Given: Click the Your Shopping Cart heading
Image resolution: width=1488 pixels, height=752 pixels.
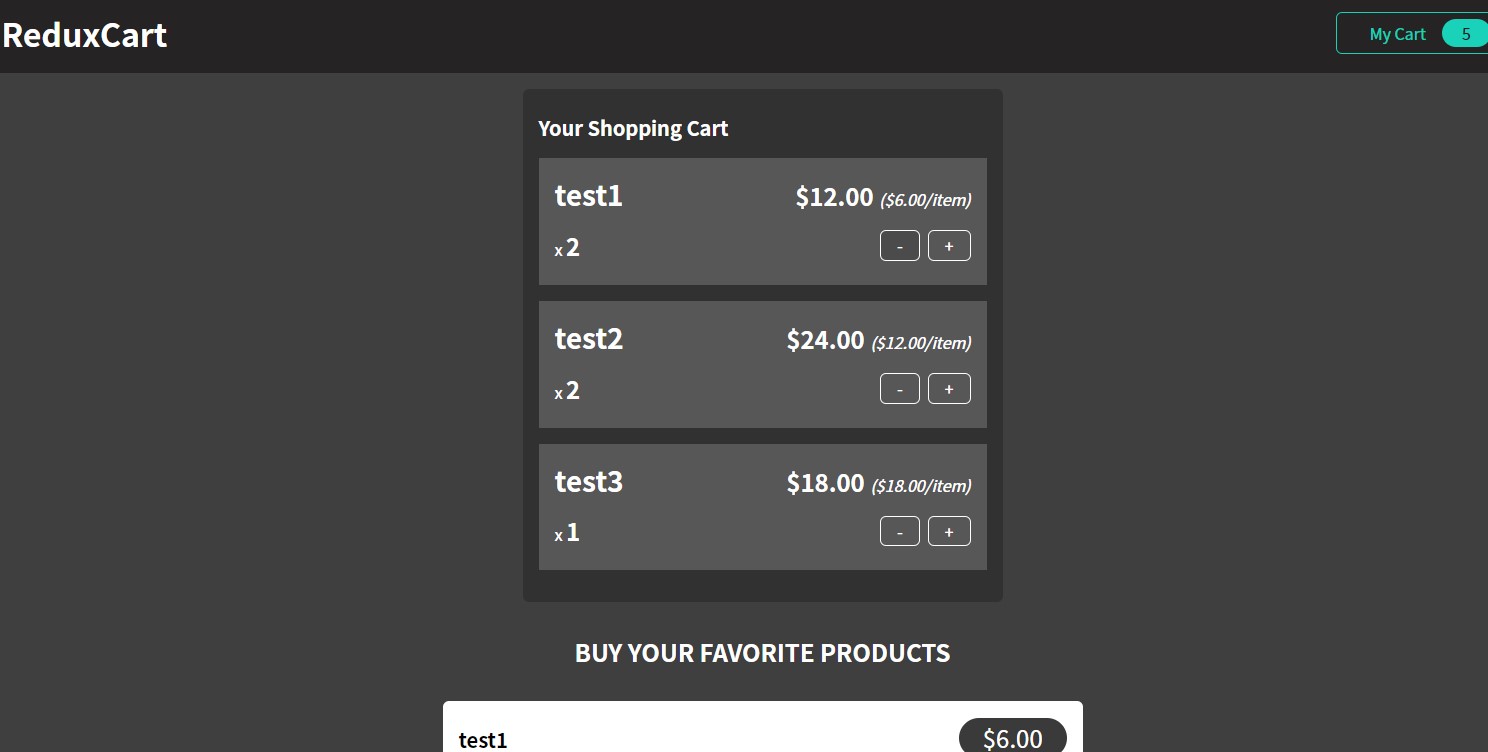Looking at the screenshot, I should pyautogui.click(x=633, y=128).
